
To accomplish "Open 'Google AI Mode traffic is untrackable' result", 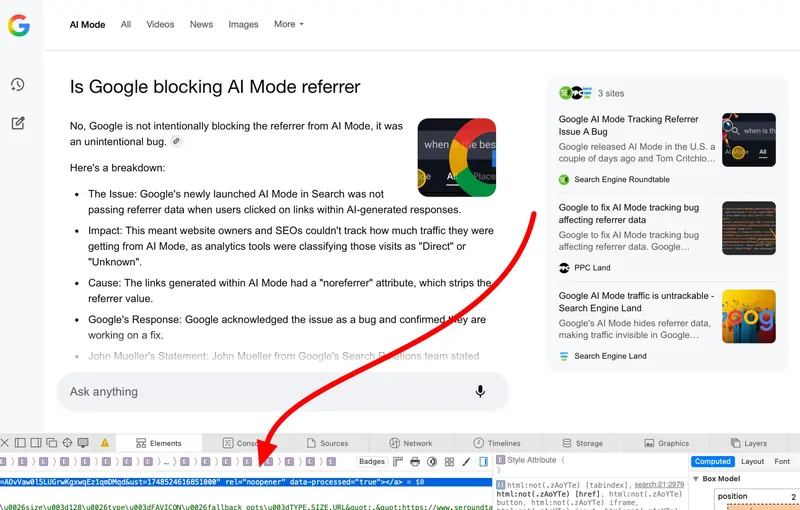I will (x=636, y=302).
